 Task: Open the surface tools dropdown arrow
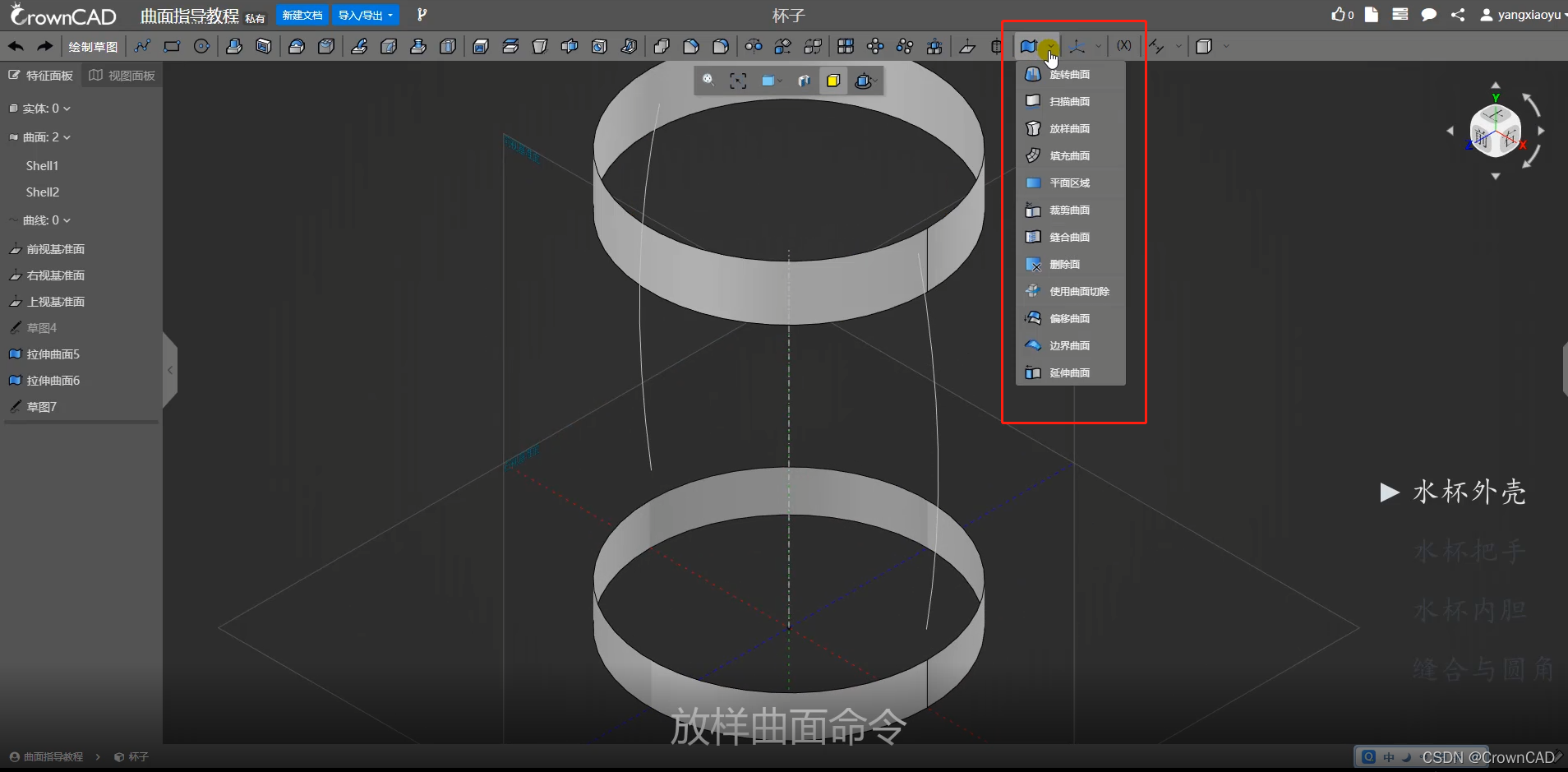click(1050, 47)
